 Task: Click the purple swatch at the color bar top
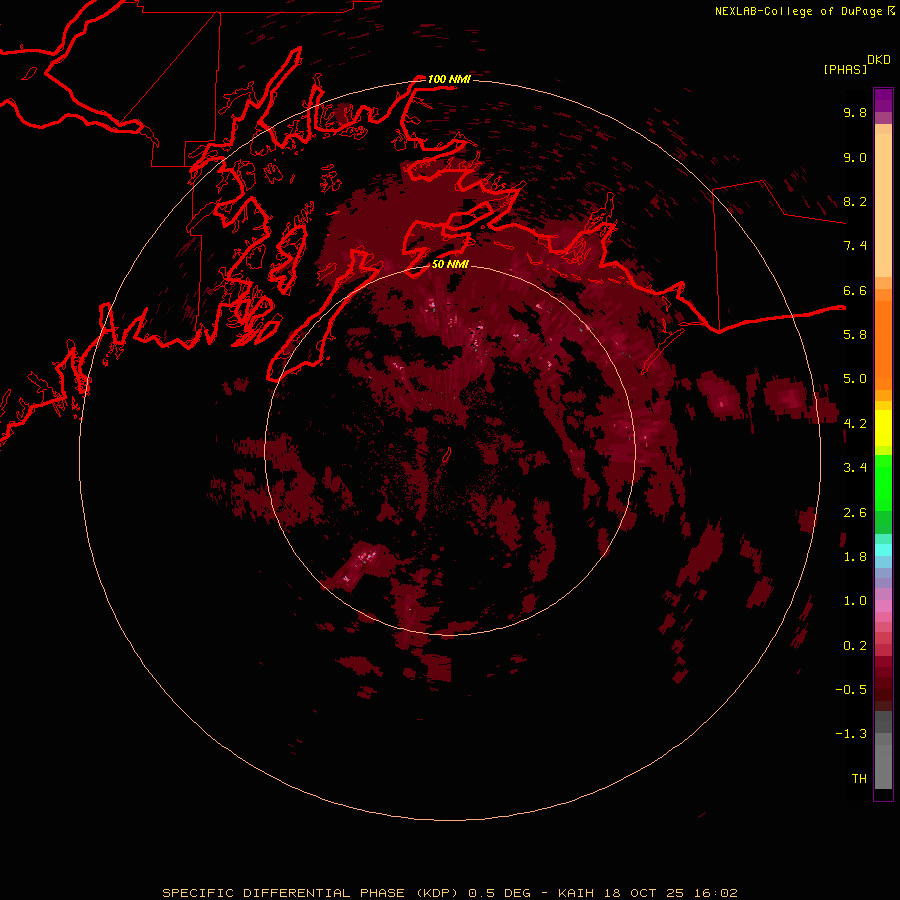[x=883, y=100]
